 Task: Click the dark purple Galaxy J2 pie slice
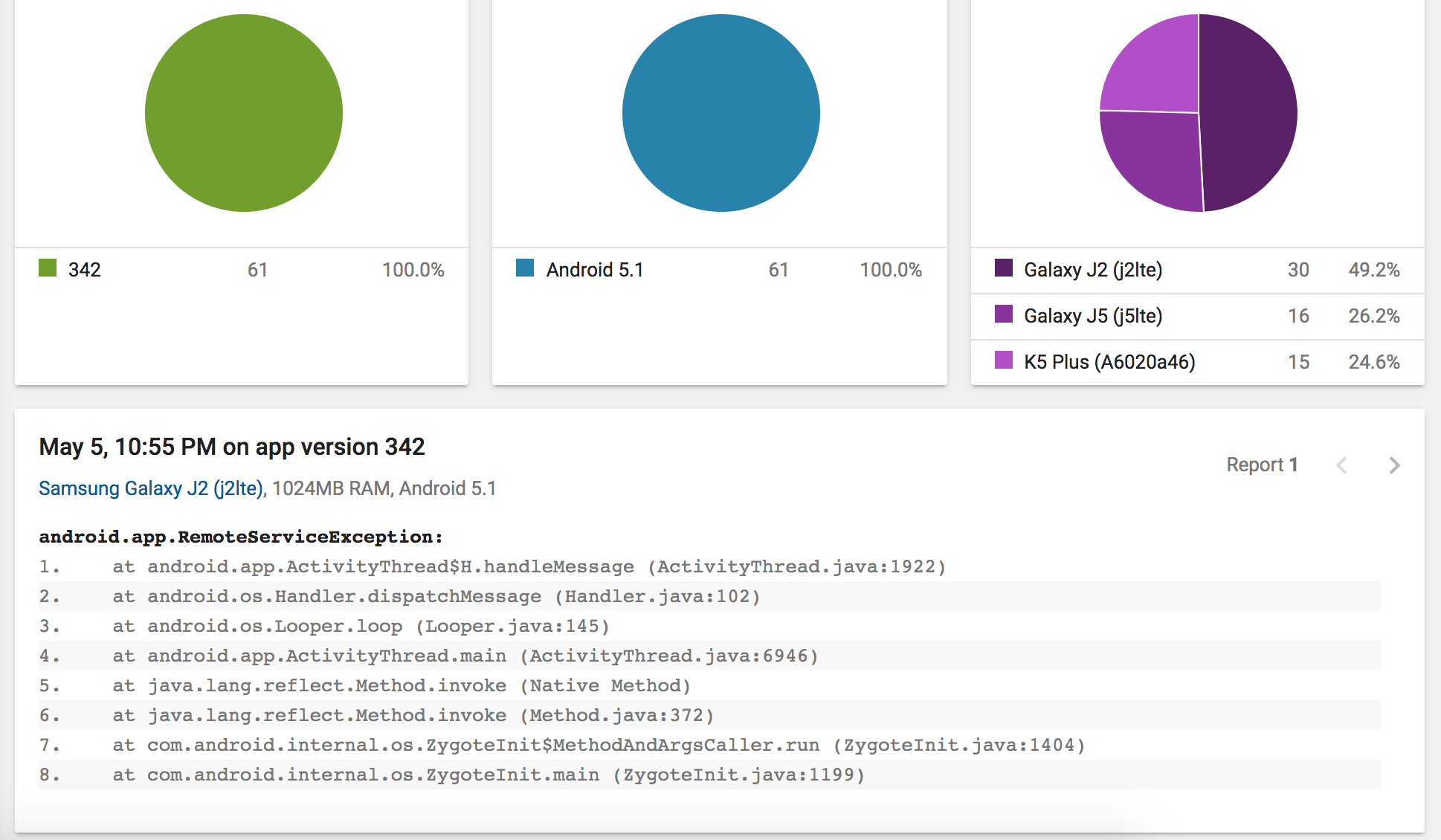point(1249,113)
